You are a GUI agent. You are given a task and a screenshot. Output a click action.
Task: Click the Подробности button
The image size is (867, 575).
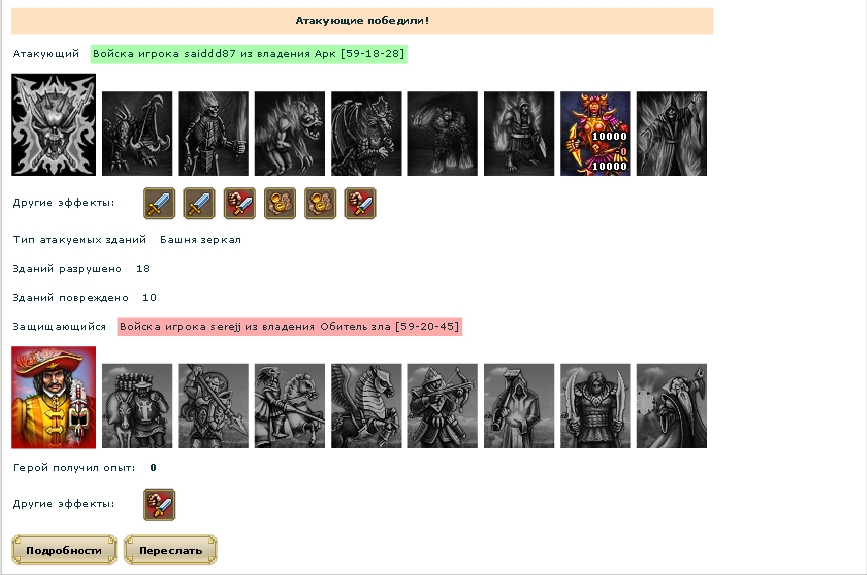click(64, 550)
